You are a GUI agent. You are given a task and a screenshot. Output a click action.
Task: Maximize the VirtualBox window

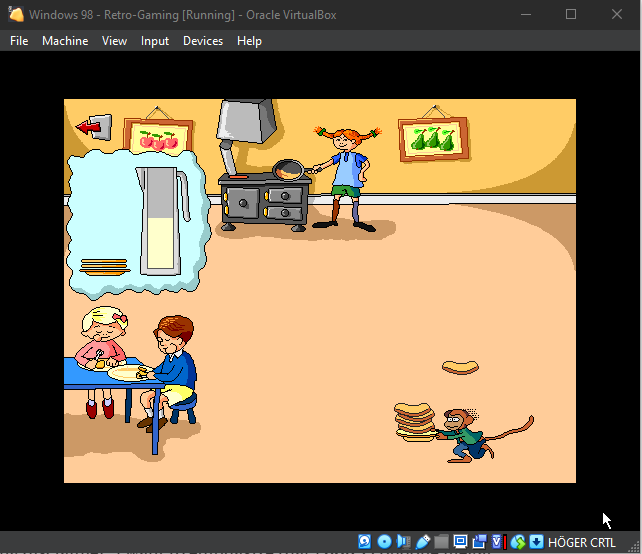point(571,14)
